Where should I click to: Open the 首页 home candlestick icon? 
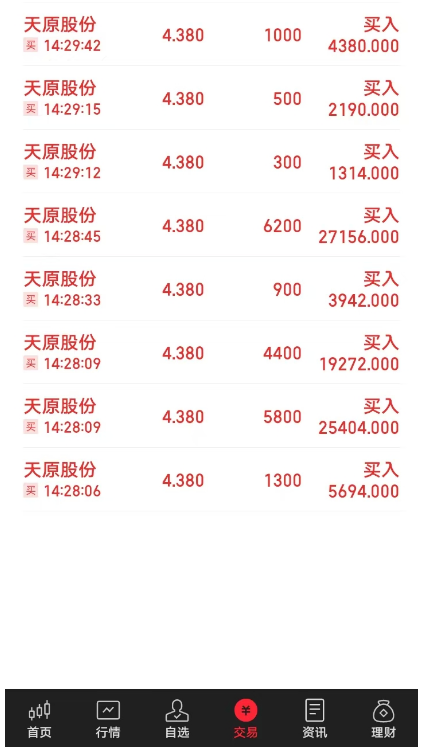(39, 710)
